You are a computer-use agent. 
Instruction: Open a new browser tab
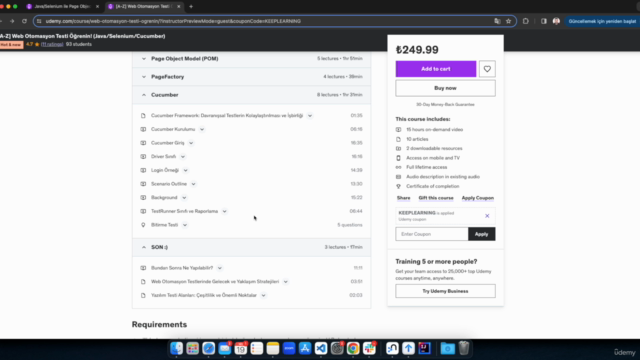191,7
